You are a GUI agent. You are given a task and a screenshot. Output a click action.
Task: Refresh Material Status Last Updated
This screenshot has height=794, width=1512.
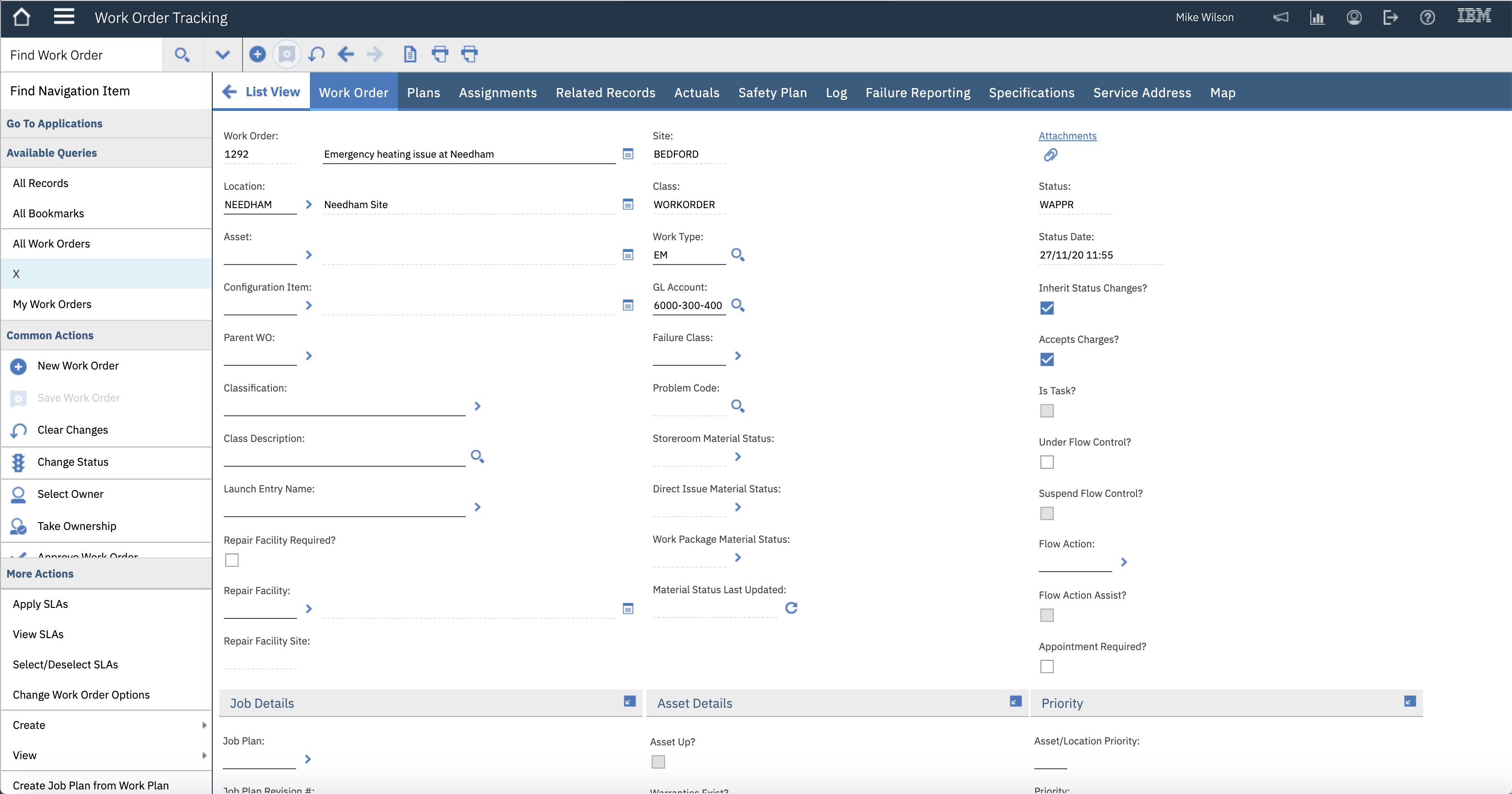coord(791,608)
